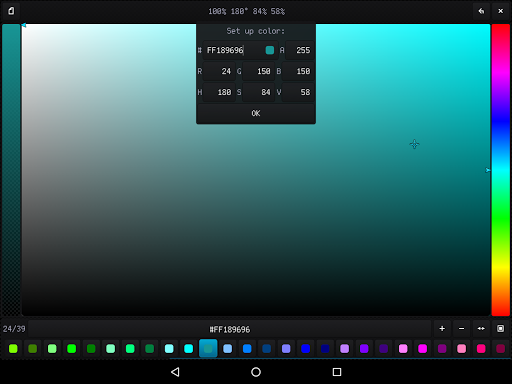Click the file icon in the top-left corner
Image resolution: width=512 pixels, height=384 pixels.
coord(11,11)
